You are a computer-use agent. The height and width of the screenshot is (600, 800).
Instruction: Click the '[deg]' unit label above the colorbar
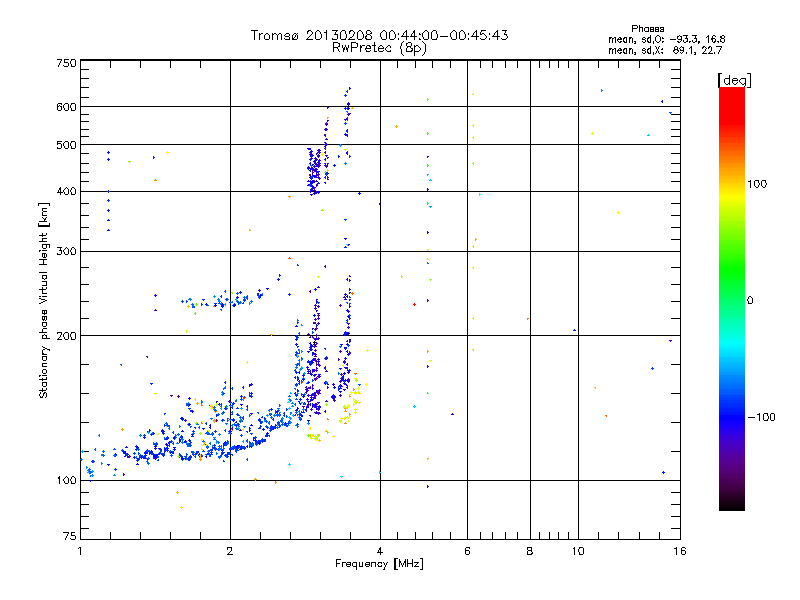(734, 80)
